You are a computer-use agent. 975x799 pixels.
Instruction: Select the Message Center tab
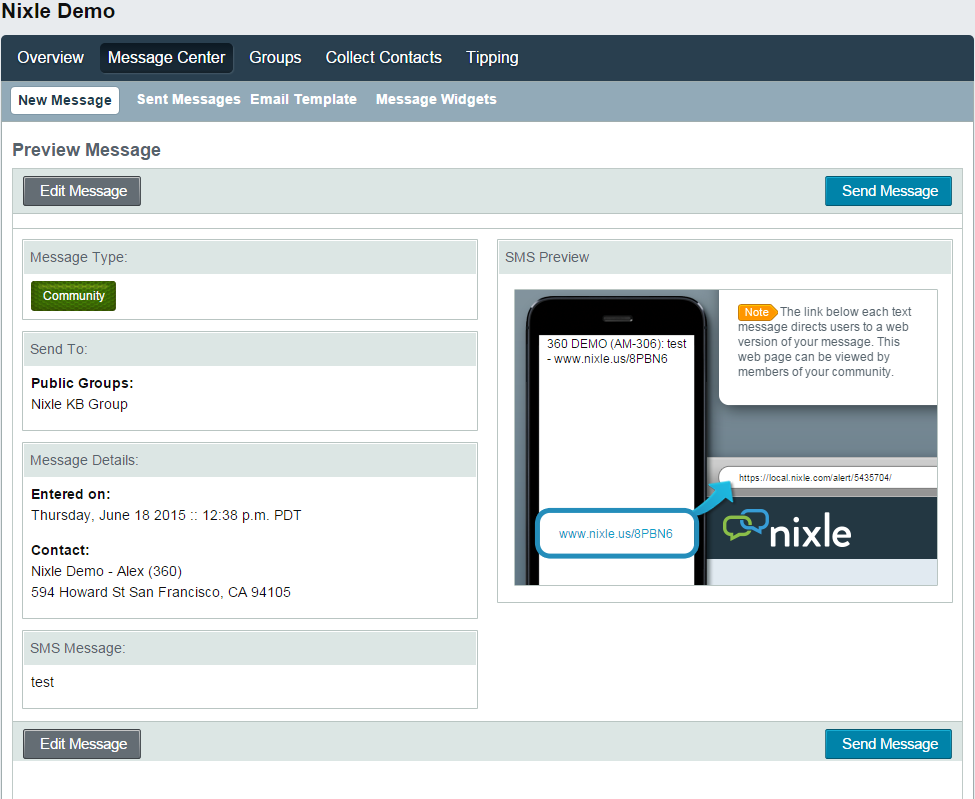[167, 58]
